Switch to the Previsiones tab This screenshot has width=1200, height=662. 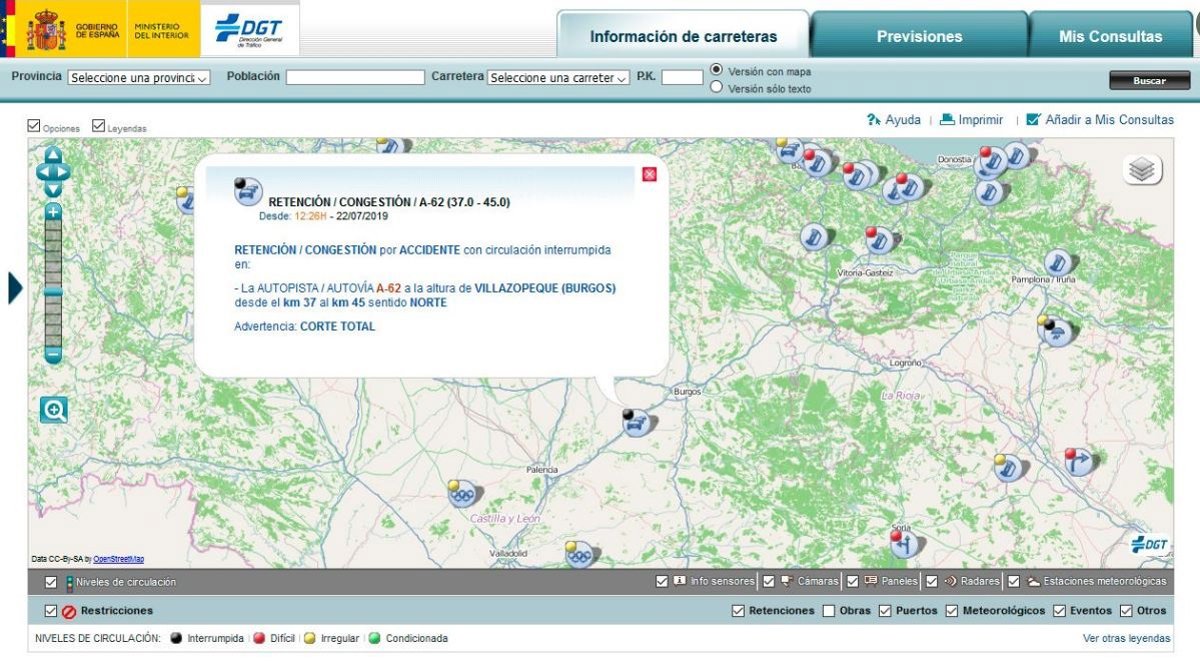pos(919,37)
